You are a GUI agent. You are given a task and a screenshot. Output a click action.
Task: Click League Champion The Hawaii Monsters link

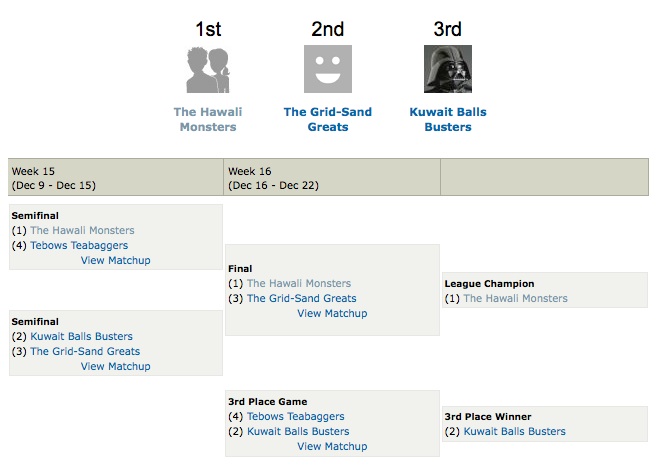tap(515, 299)
